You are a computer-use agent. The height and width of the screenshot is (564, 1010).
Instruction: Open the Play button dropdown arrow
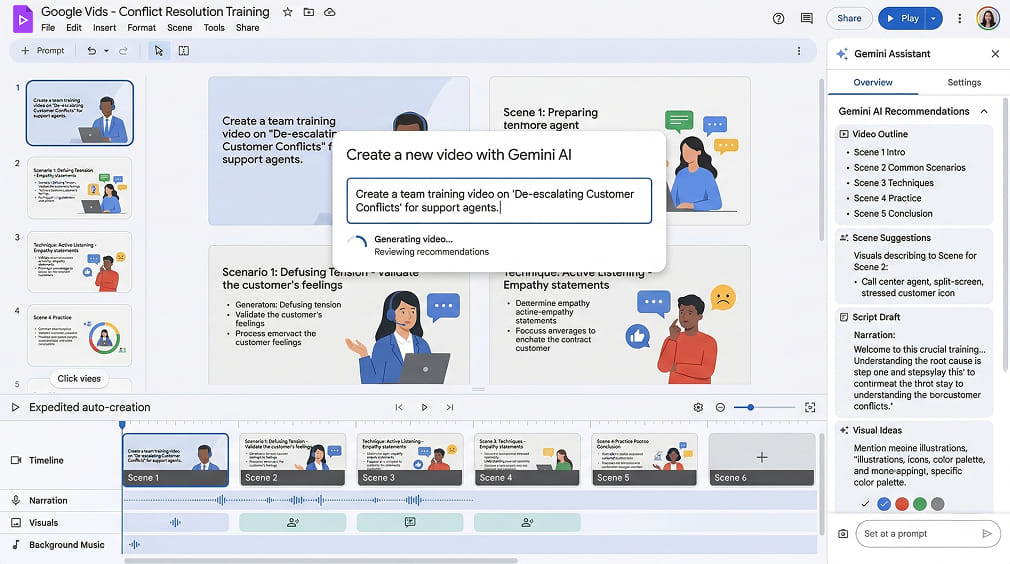(934, 18)
